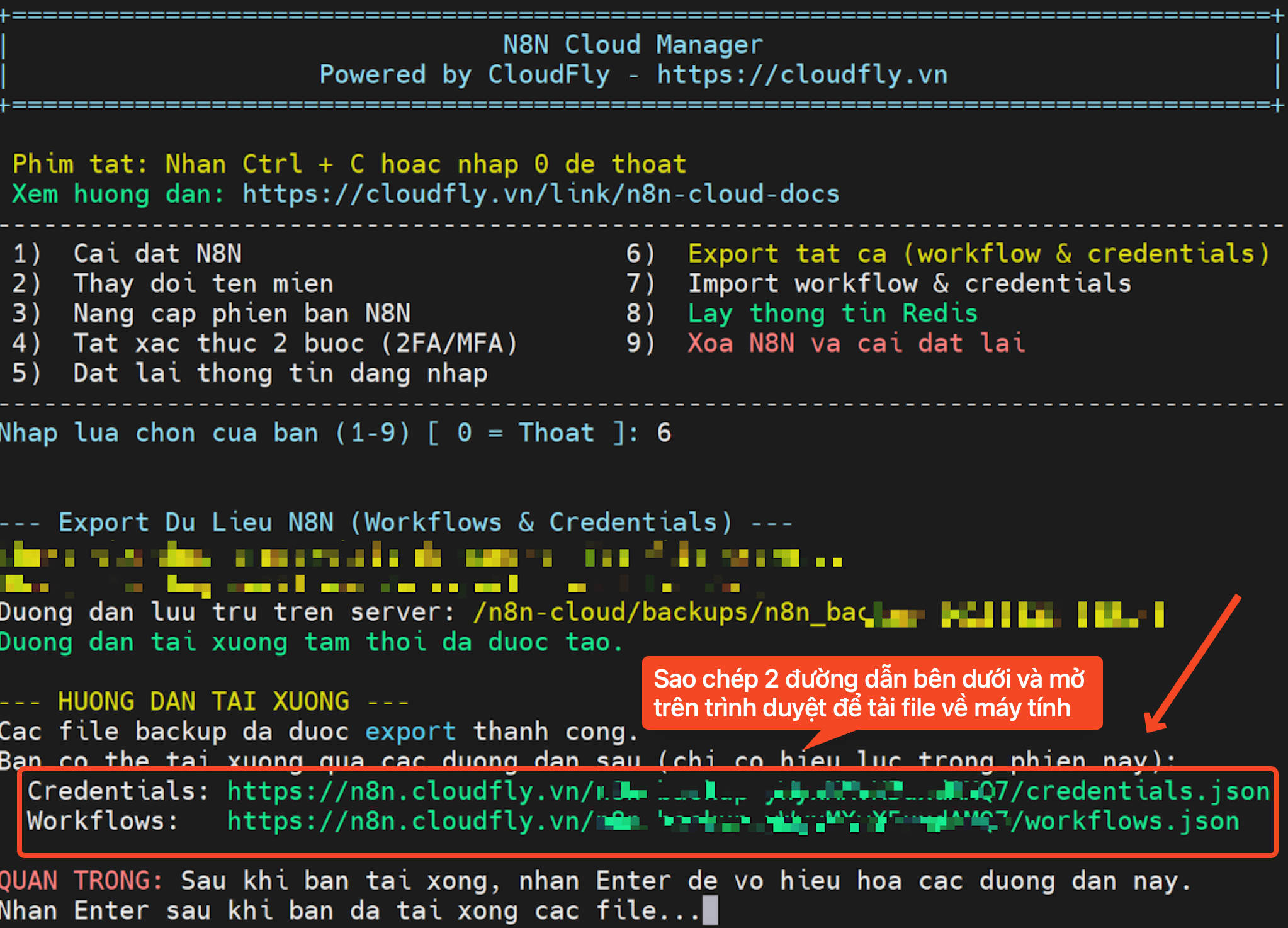1288x928 pixels.
Task: Select the 'N8N Cloud Manager' title text
Action: pyautogui.click(x=633, y=44)
